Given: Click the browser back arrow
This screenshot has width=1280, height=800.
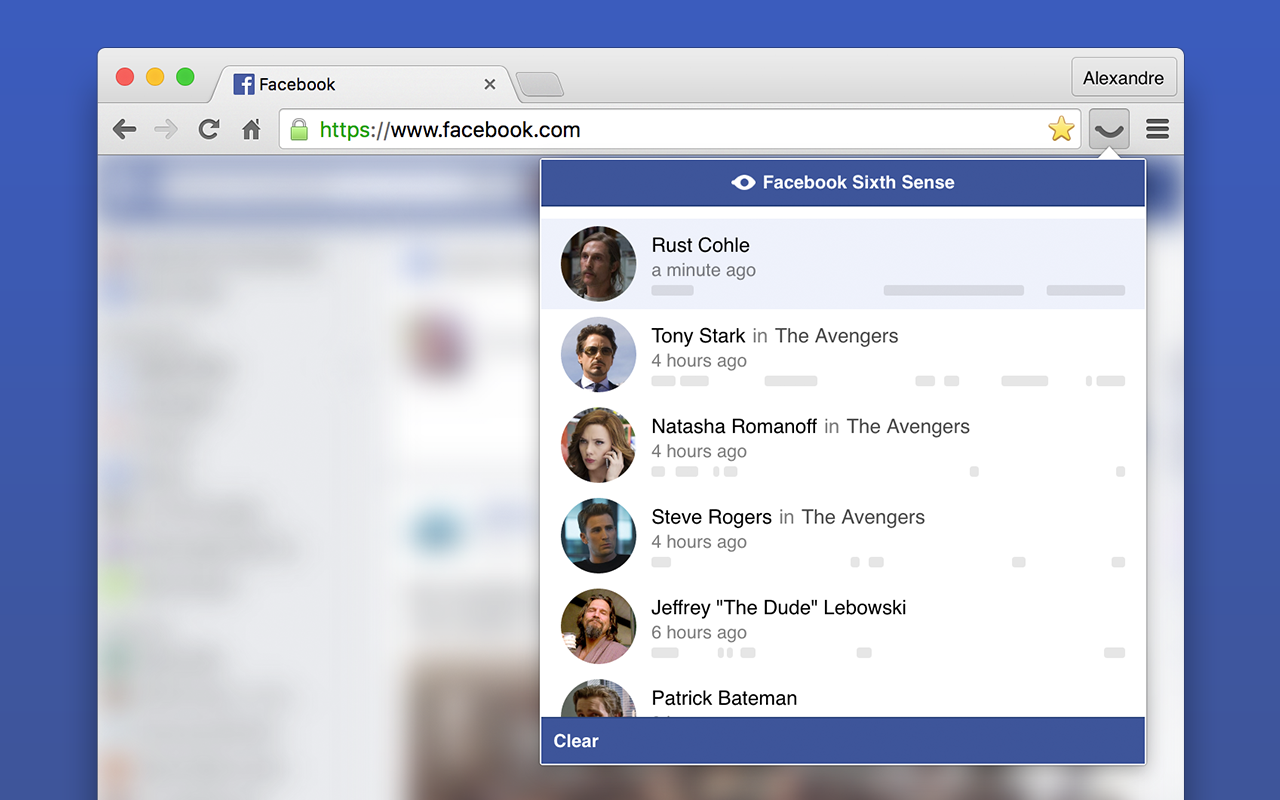Looking at the screenshot, I should 124,129.
